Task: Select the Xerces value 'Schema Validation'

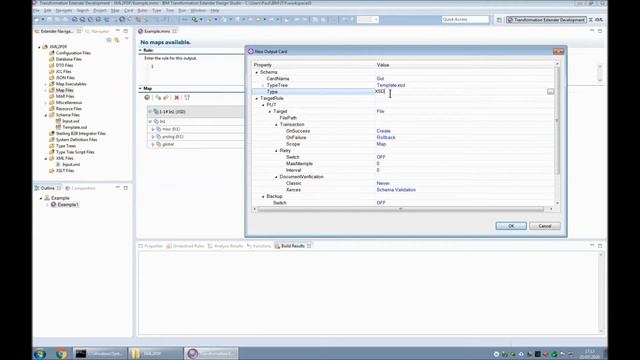Action: (396, 189)
